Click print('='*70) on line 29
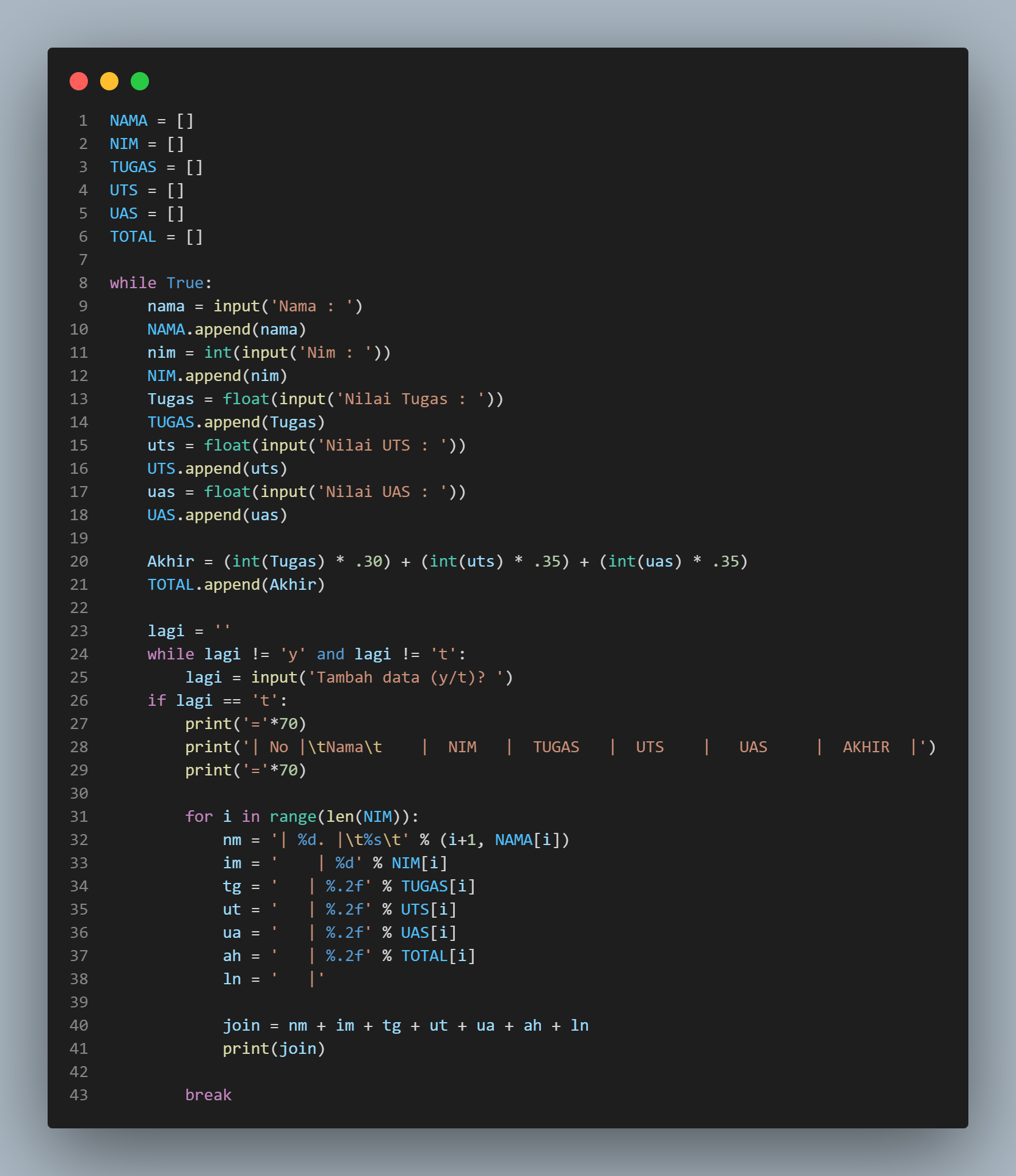Screen dimensions: 1016x1176 245,771
